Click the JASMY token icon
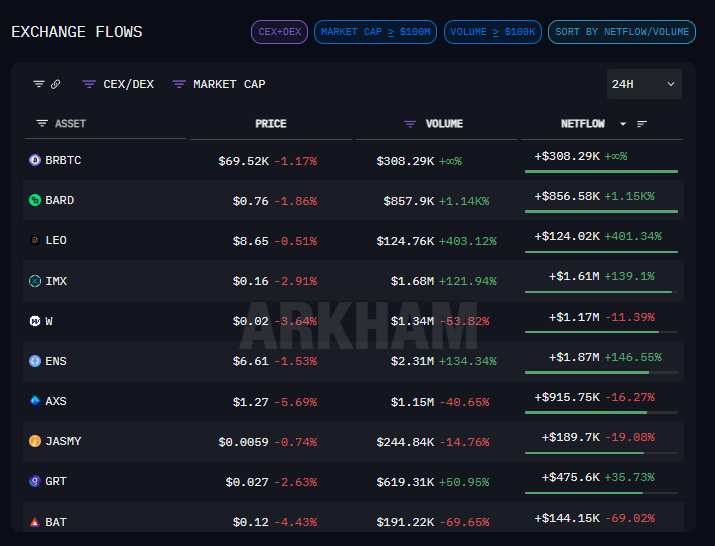 point(35,441)
